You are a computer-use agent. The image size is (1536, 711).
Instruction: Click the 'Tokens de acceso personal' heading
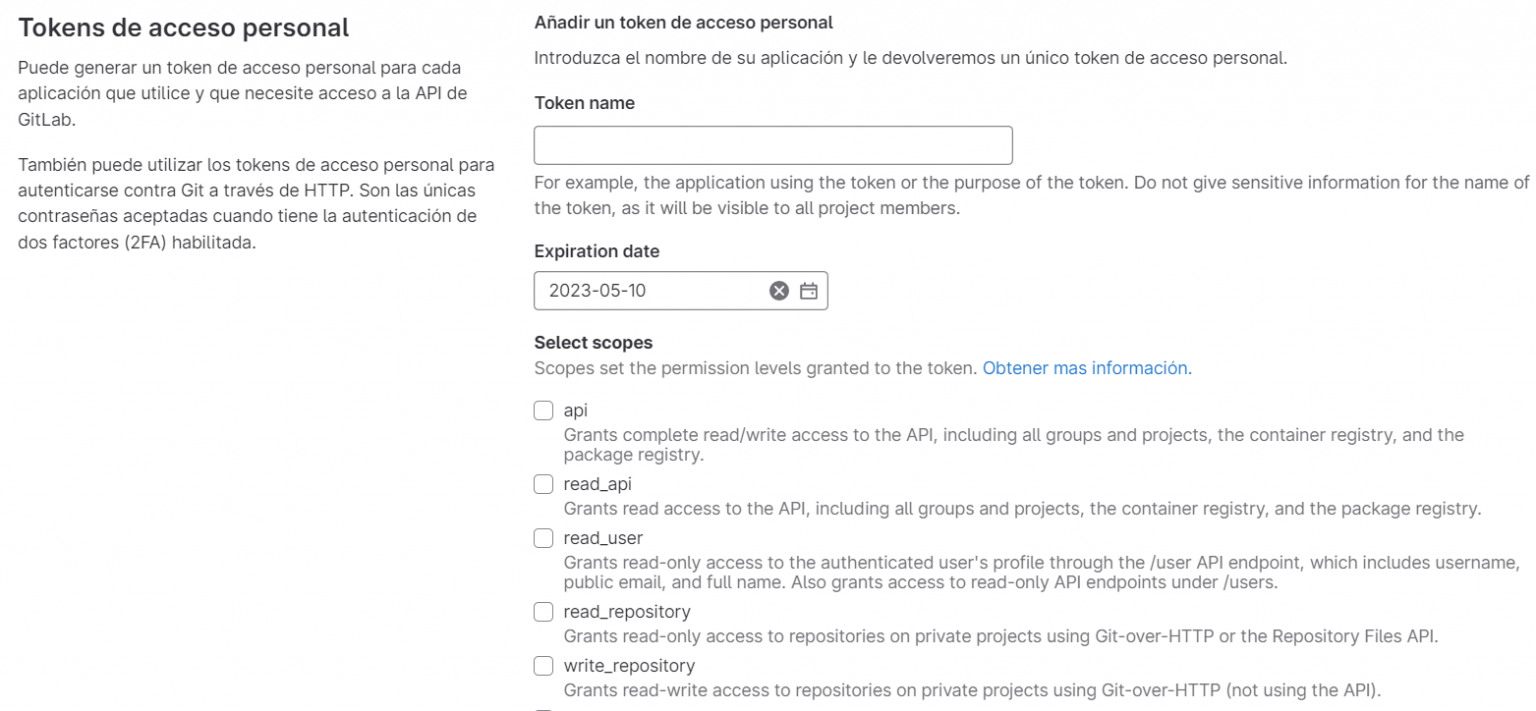coord(184,29)
